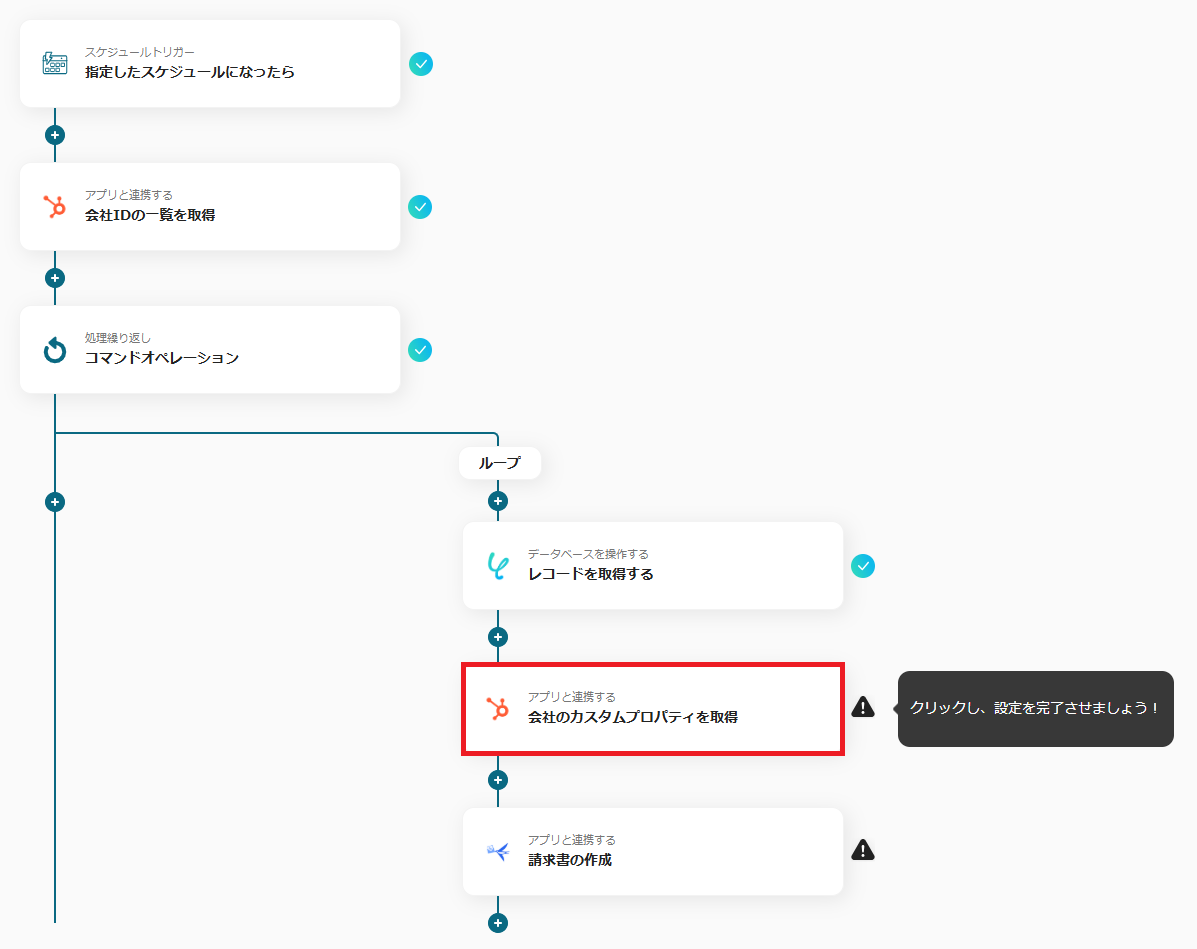Click warning icon beside 会社のカスタムプロパティを取得

(x=863, y=707)
